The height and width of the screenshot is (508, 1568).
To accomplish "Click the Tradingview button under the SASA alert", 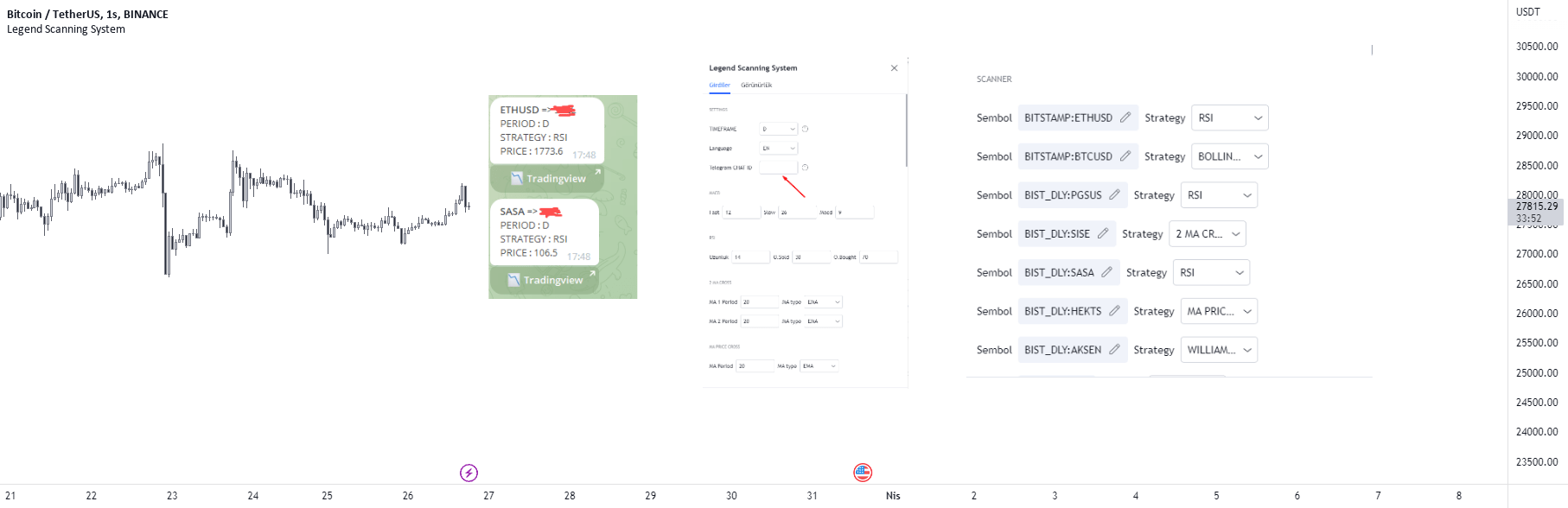I will coord(545,279).
